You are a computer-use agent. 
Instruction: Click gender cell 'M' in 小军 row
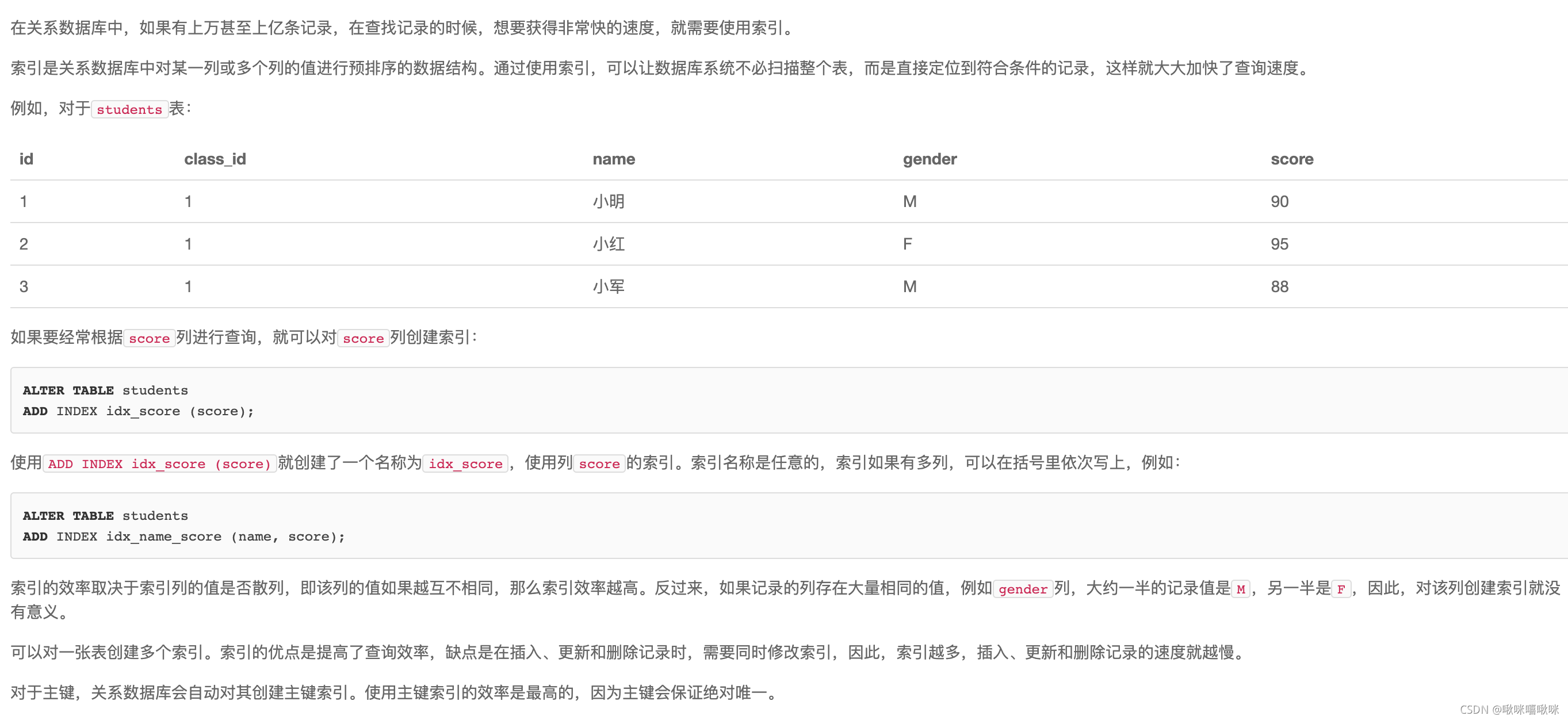909,286
